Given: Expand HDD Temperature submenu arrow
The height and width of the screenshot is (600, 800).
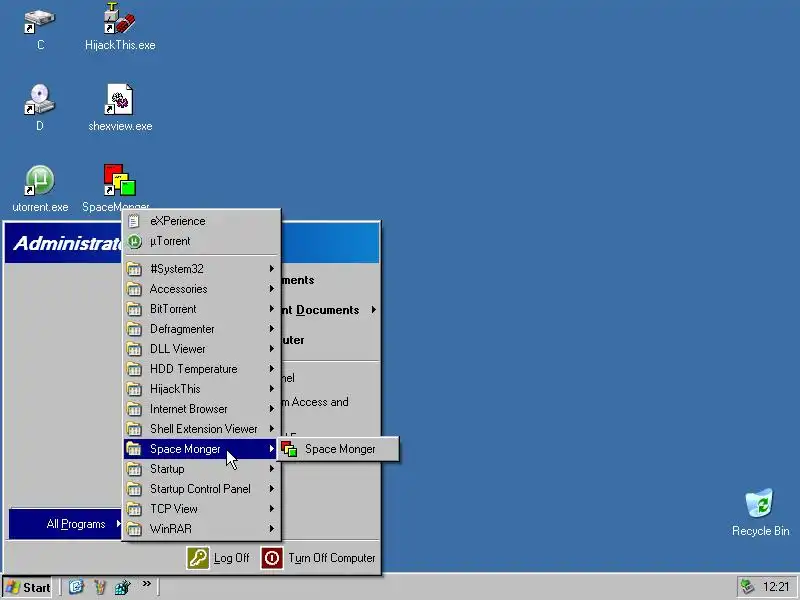Looking at the screenshot, I should 272,369.
